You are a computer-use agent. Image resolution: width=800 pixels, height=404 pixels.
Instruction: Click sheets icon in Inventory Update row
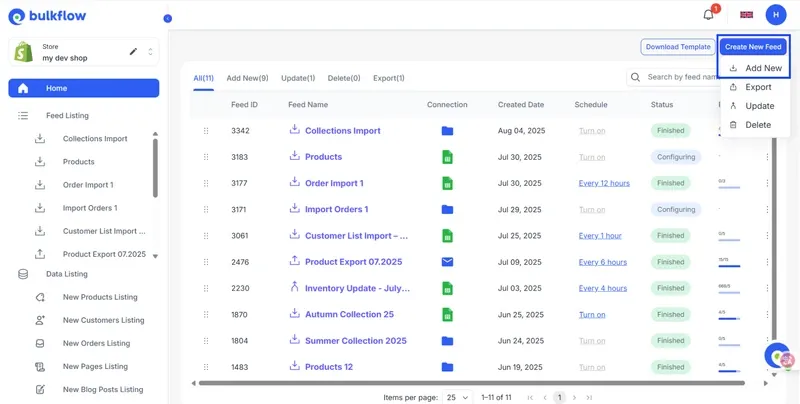[447, 288]
